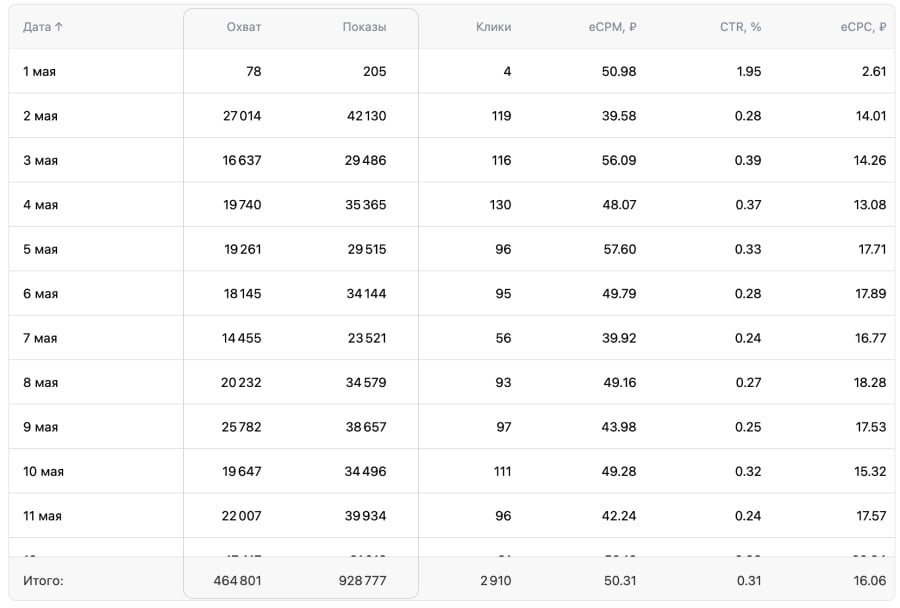Image resolution: width=900 pixels, height=608 pixels.
Task: Select the 7 мая date cell
Action: [40, 338]
